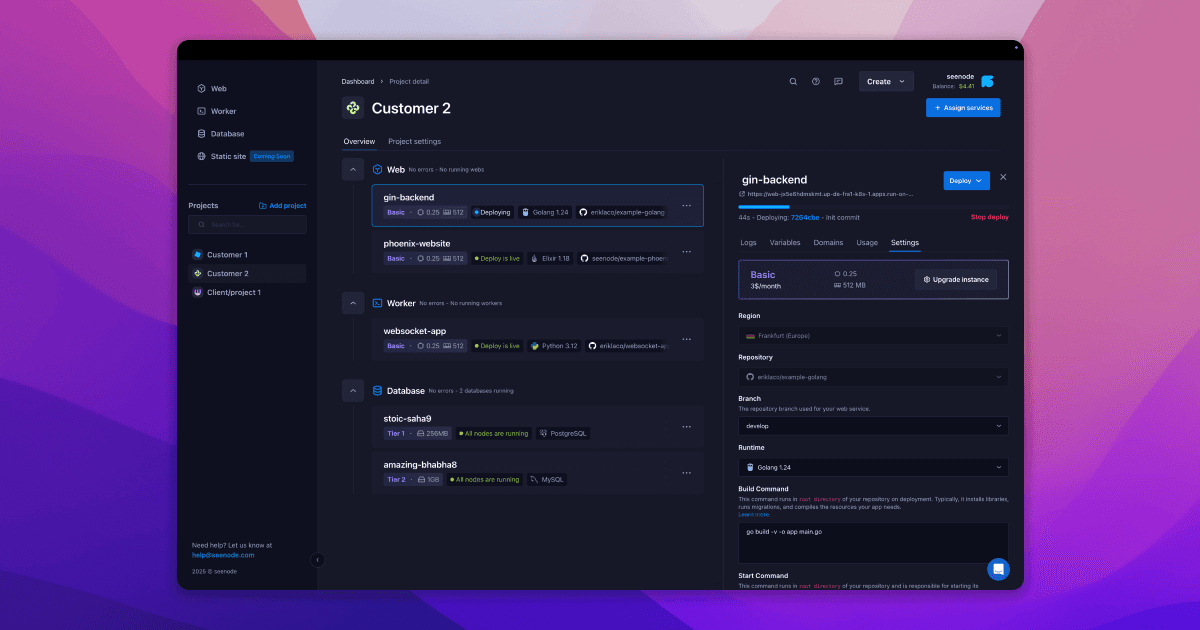
Task: Open options menu for phoenix-website
Action: (686, 251)
